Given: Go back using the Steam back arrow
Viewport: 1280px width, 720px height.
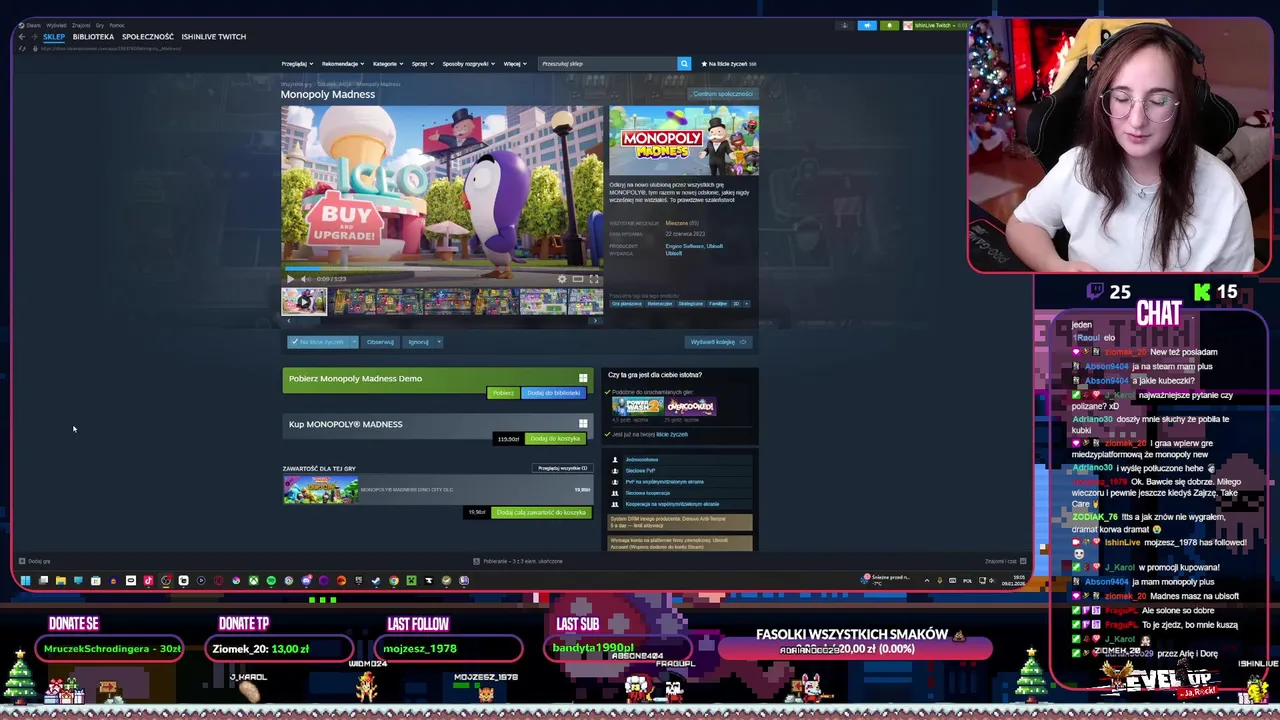Looking at the screenshot, I should (x=22, y=37).
